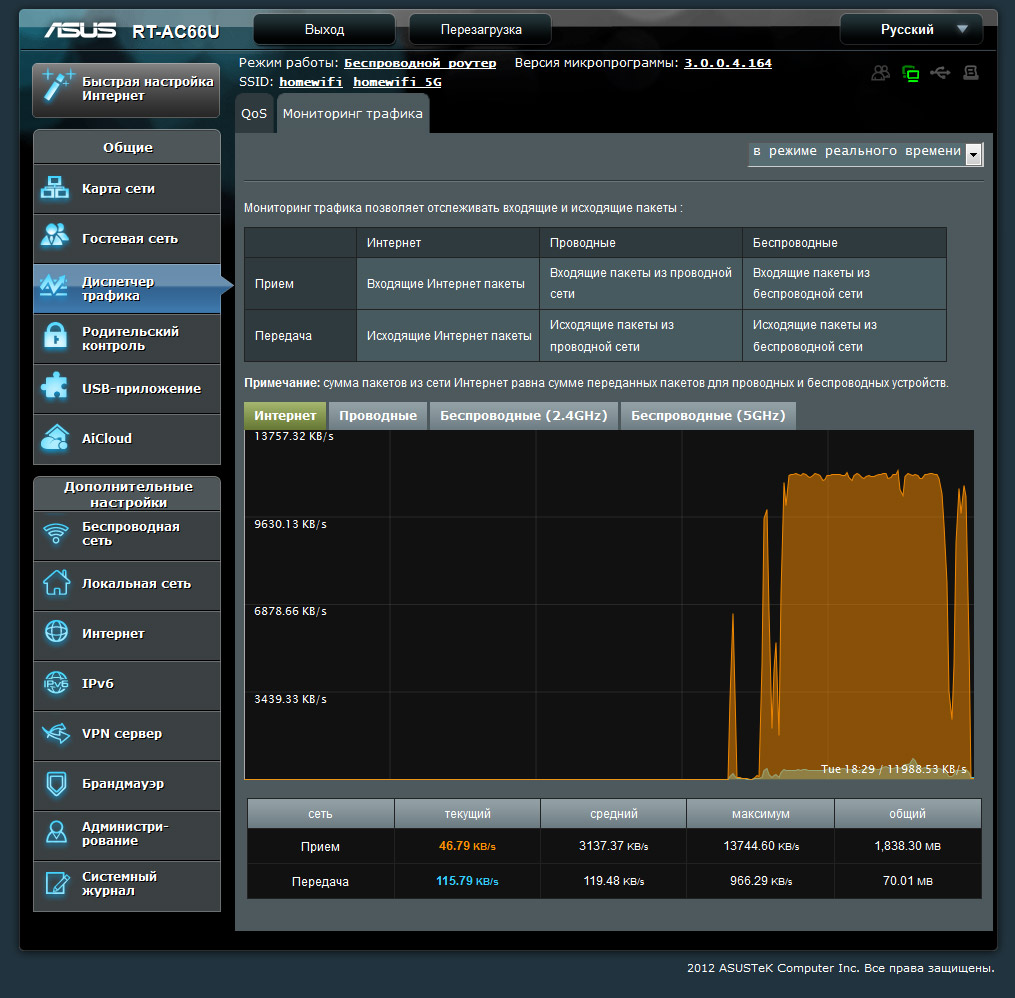Screen dimensions: 1015x998
Task: Click the Прием average 3137.37 KB/s cell
Action: coord(614,846)
